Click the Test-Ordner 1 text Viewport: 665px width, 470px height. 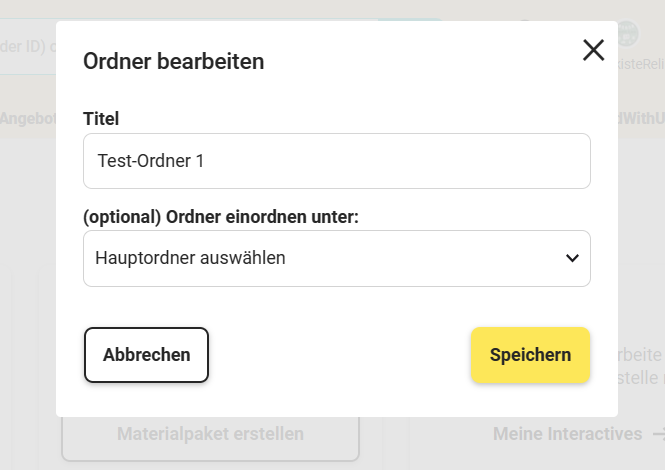click(151, 161)
